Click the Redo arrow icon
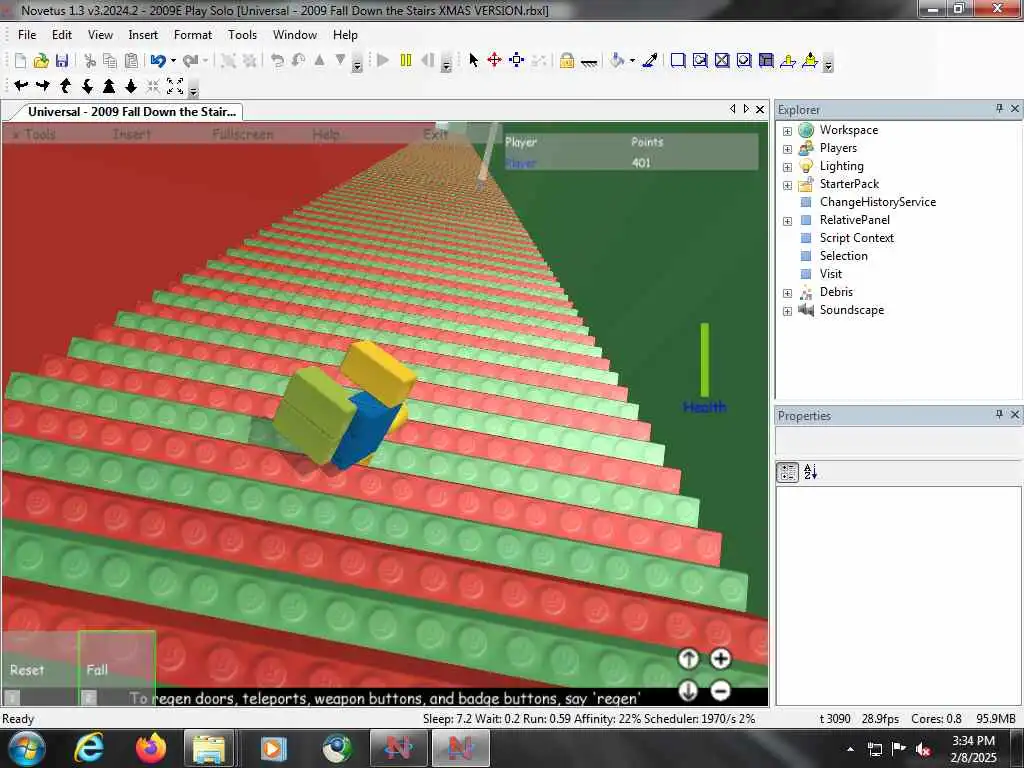Viewport: 1024px width, 768px height. tap(190, 61)
